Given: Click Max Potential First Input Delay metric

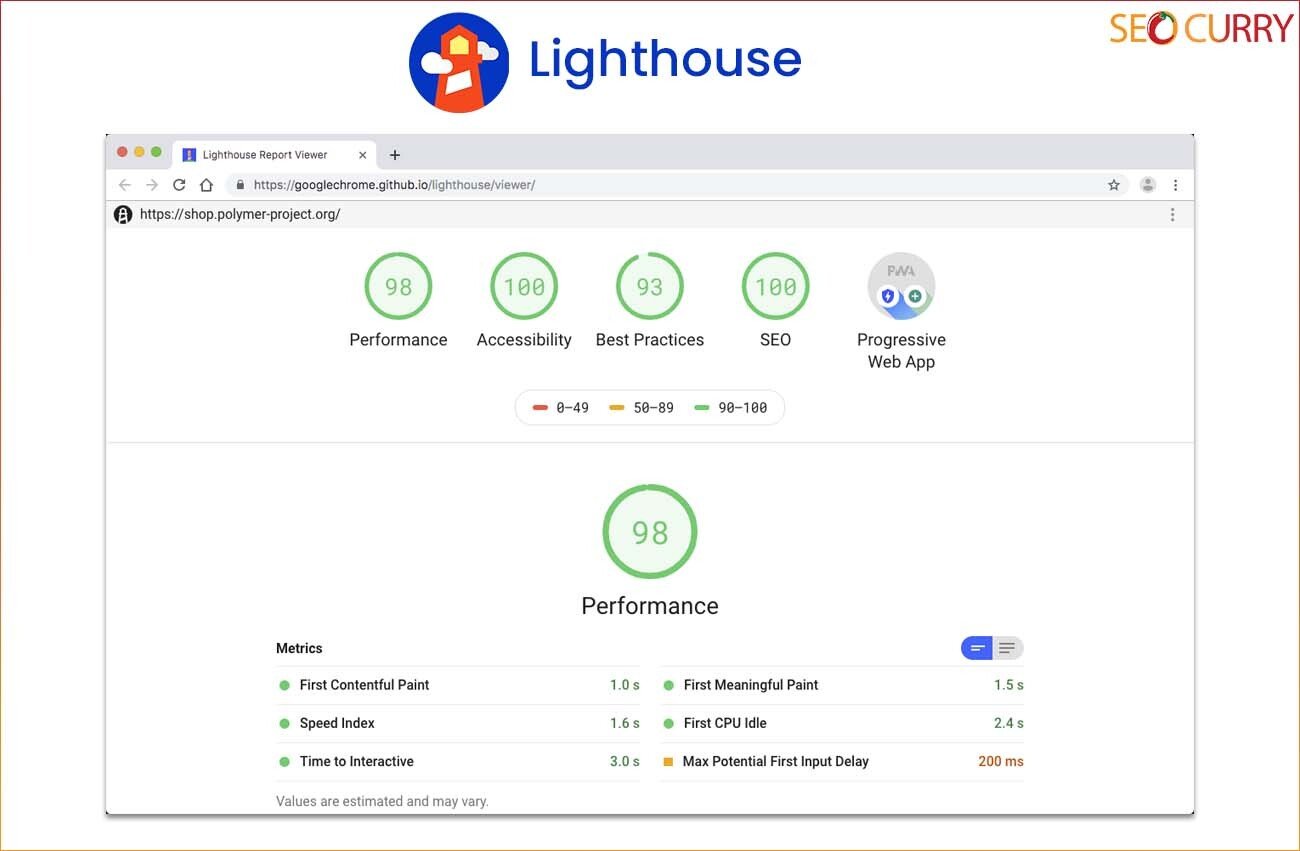Looking at the screenshot, I should point(842,761).
